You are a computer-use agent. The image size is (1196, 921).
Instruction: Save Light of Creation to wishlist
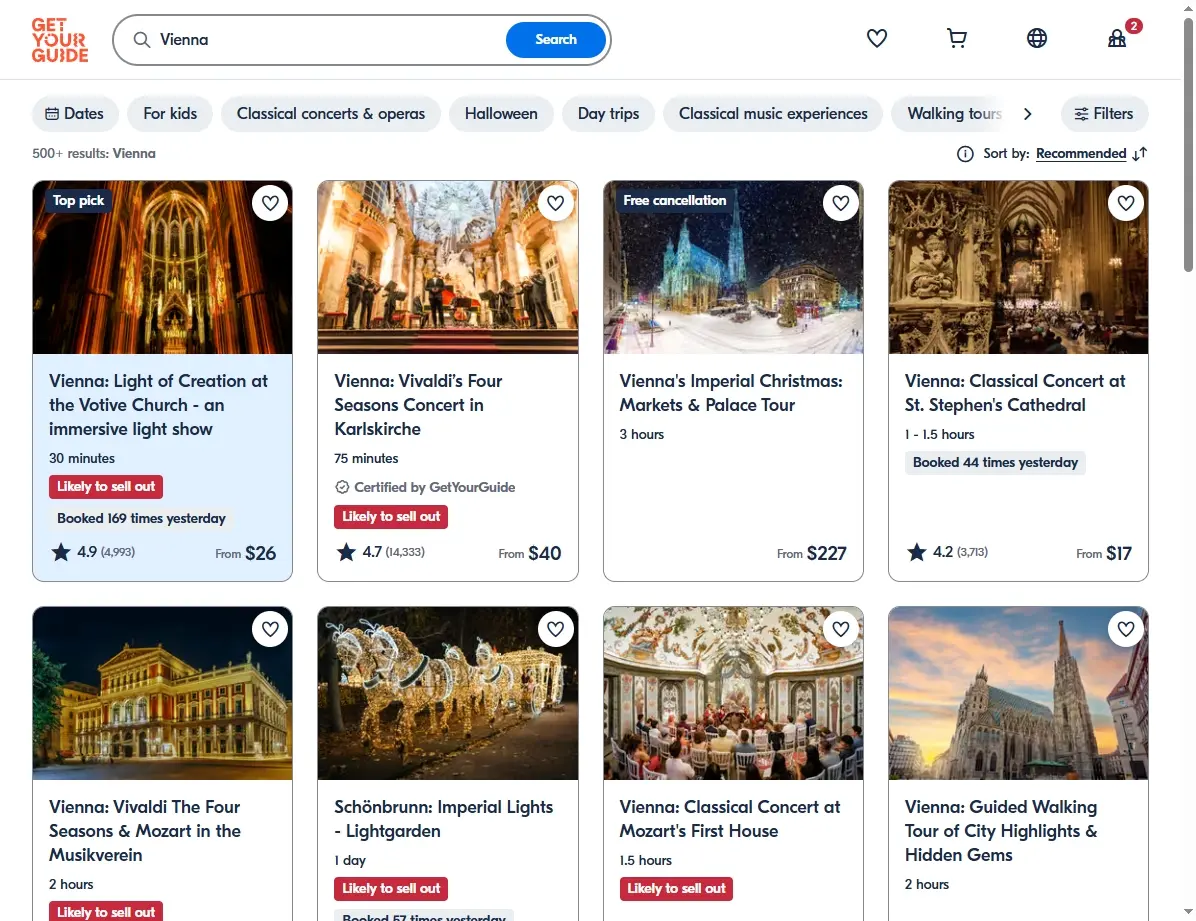coord(270,203)
